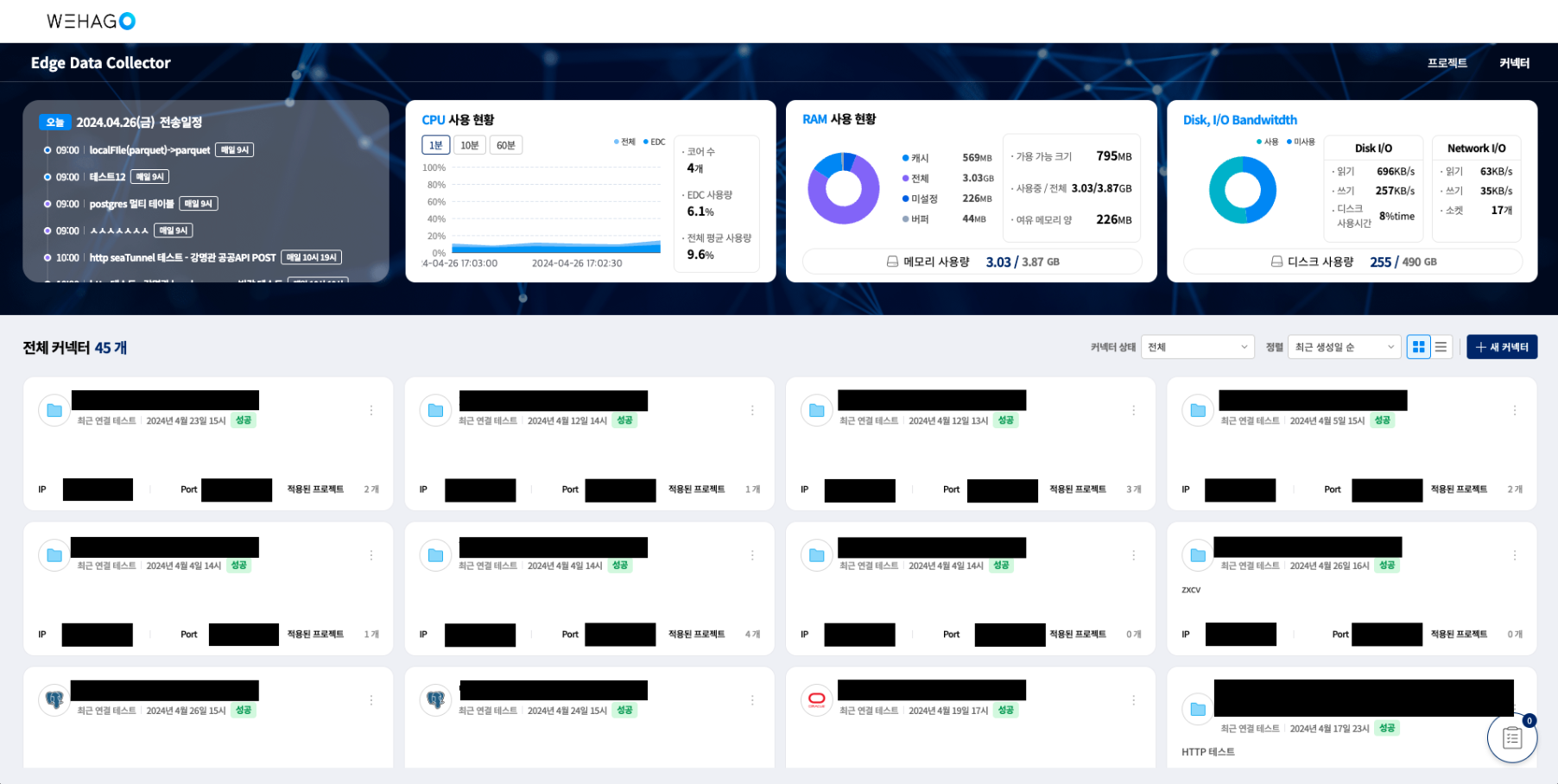The width and height of the screenshot is (1558, 784).
Task: Open more options on the 4월 26일 15시 card
Action: point(371,700)
